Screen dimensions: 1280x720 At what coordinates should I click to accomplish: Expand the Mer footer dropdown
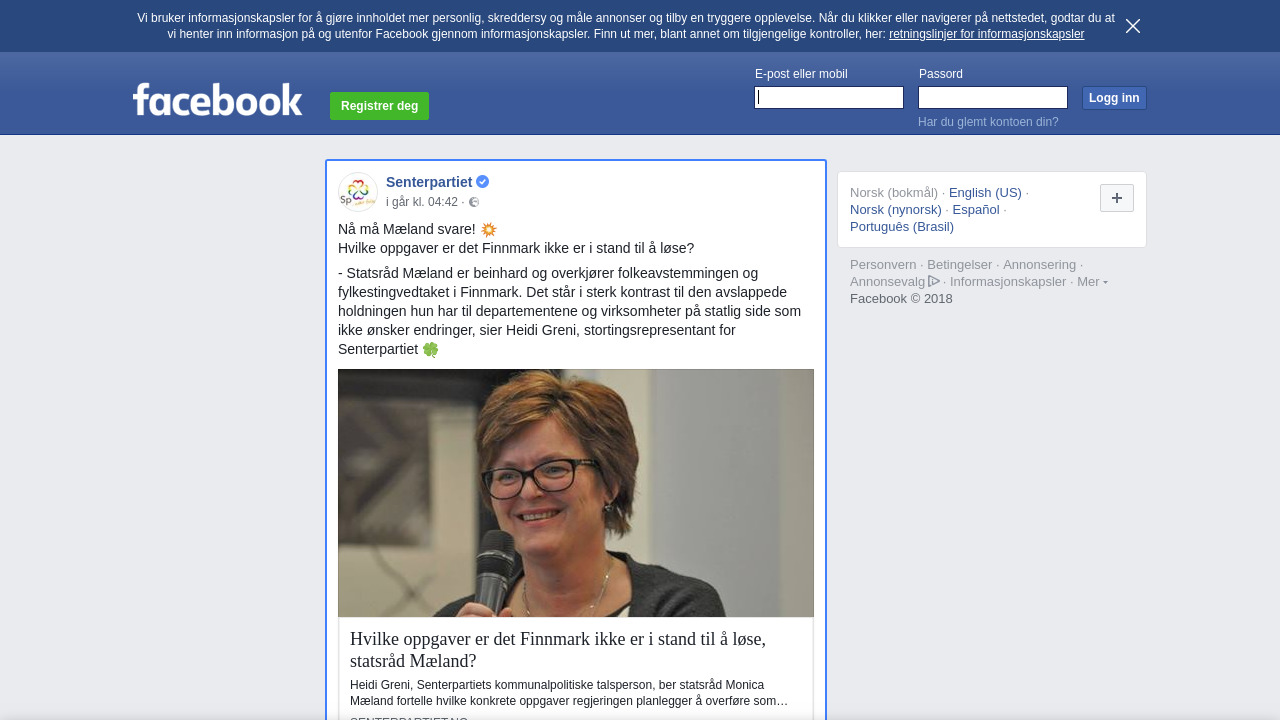[x=1092, y=282]
